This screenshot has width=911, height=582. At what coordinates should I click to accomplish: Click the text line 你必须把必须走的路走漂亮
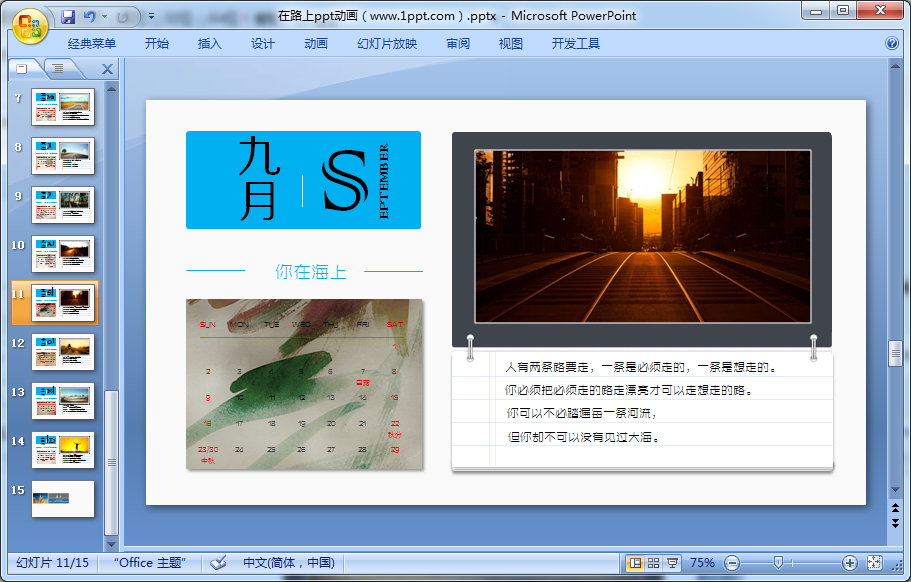point(629,390)
